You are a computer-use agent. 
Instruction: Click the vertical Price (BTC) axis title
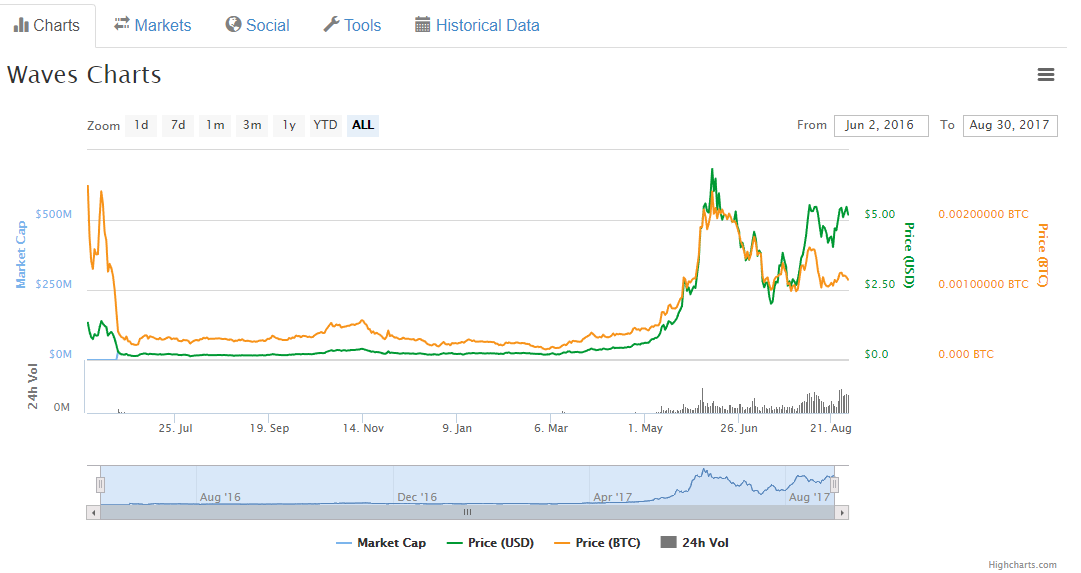pyautogui.click(x=1042, y=255)
